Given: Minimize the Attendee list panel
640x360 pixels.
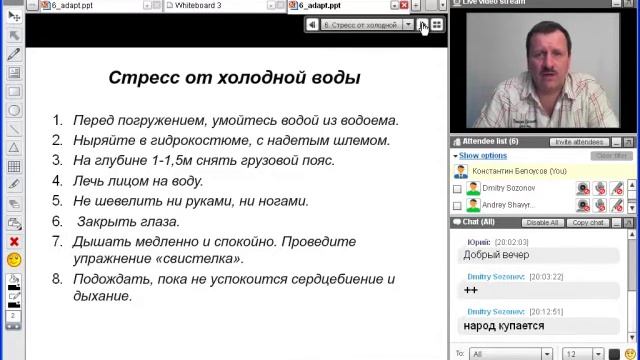Looking at the screenshot, I should [616, 142].
